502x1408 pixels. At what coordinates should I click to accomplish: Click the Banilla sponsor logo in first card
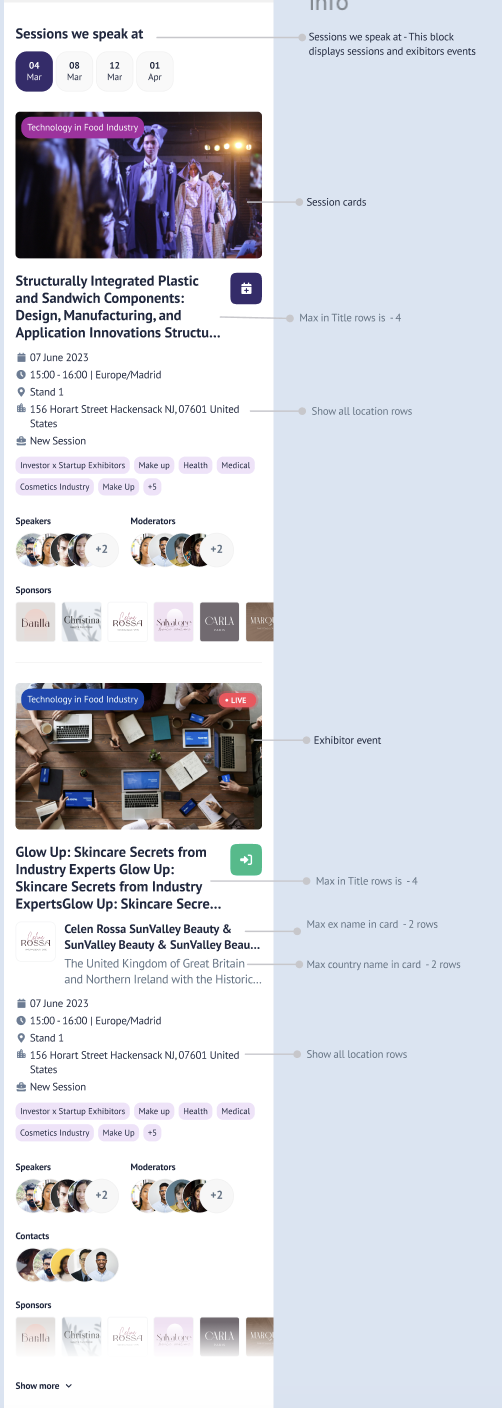click(36, 622)
